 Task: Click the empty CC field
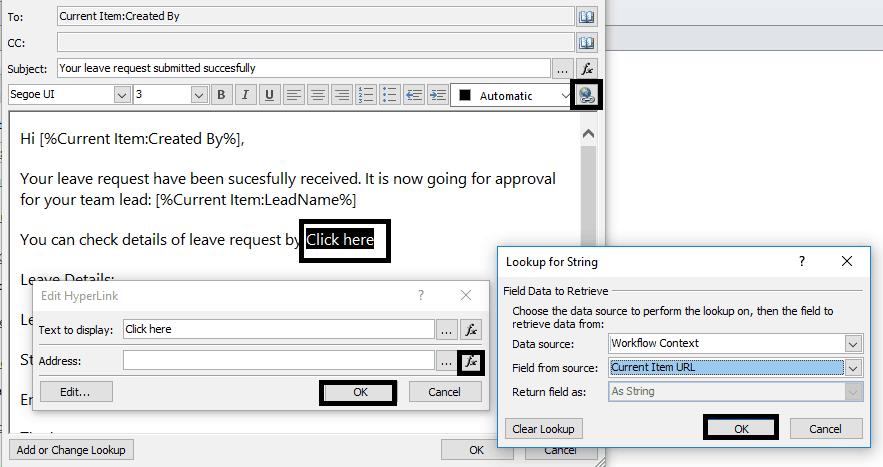pyautogui.click(x=315, y=42)
